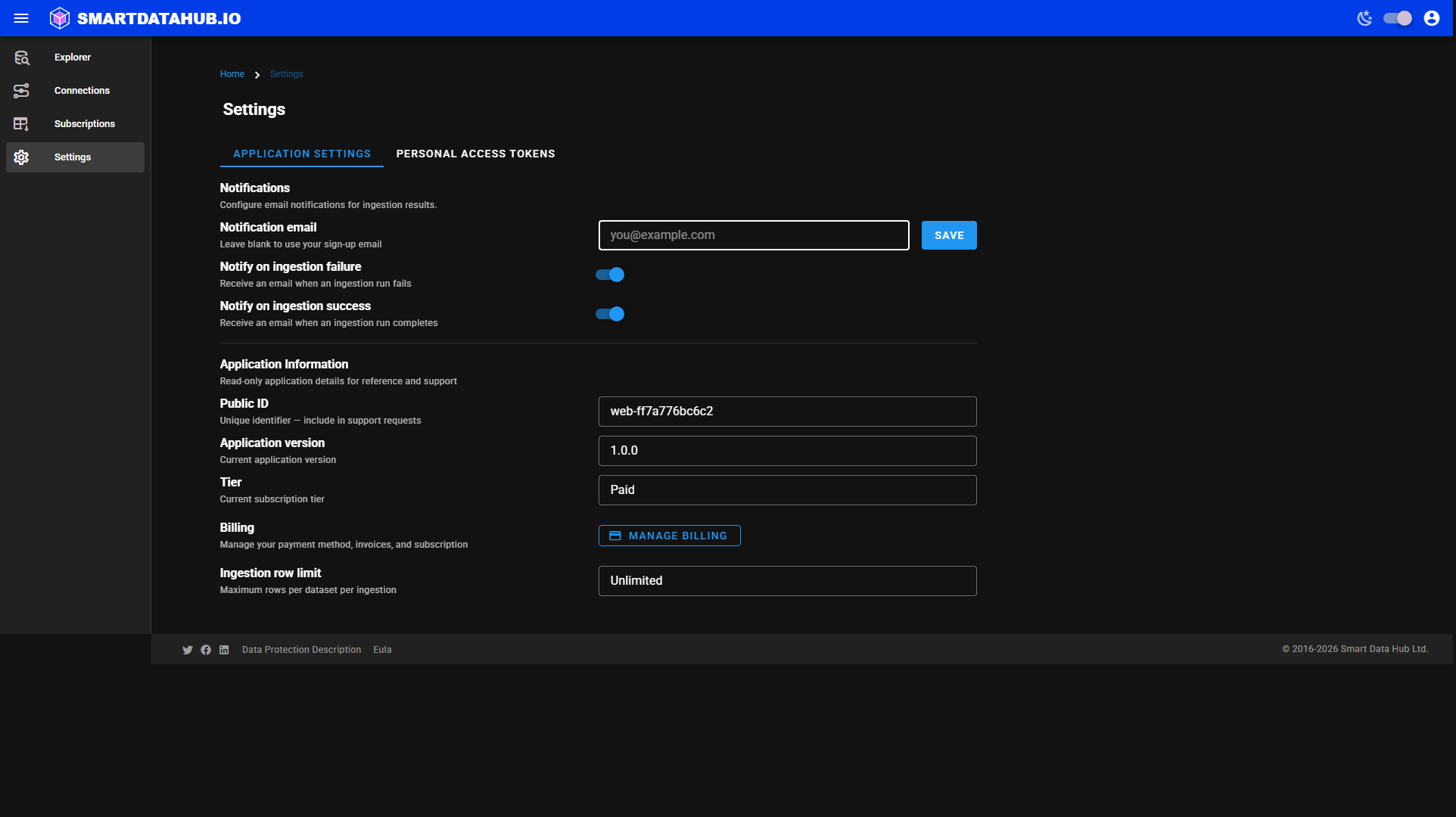The height and width of the screenshot is (817, 1456).
Task: Click the Settings gear icon in the sidebar
Action: [x=21, y=157]
